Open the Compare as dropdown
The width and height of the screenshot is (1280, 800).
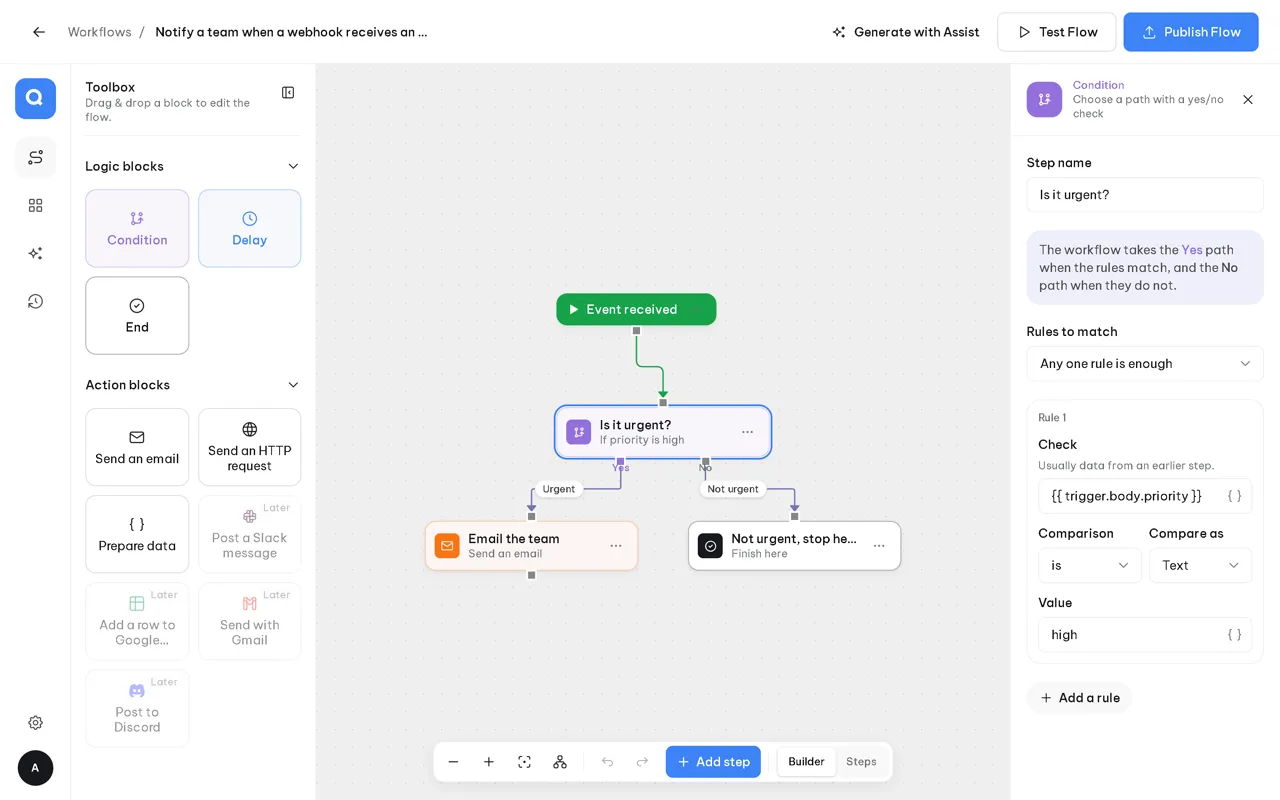(x=1200, y=566)
